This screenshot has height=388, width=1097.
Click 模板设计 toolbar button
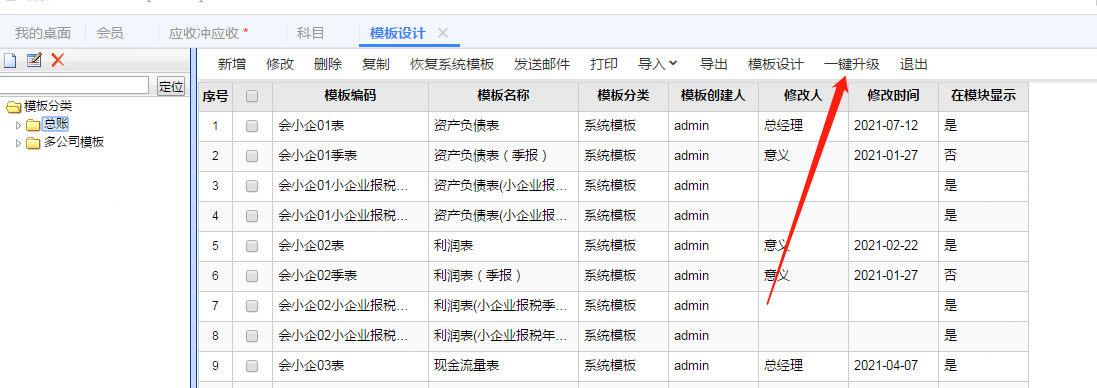pos(776,64)
